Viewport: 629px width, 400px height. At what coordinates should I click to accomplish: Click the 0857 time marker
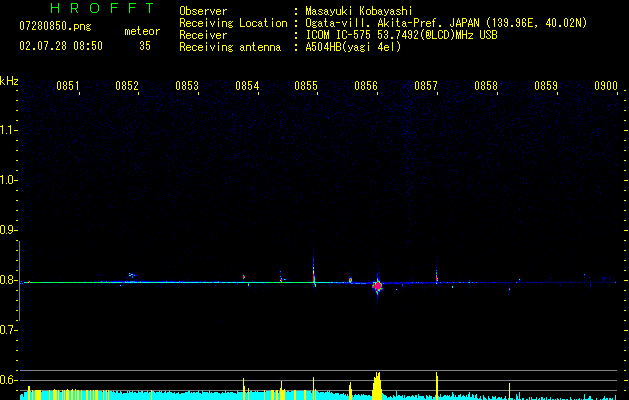pyautogui.click(x=426, y=86)
